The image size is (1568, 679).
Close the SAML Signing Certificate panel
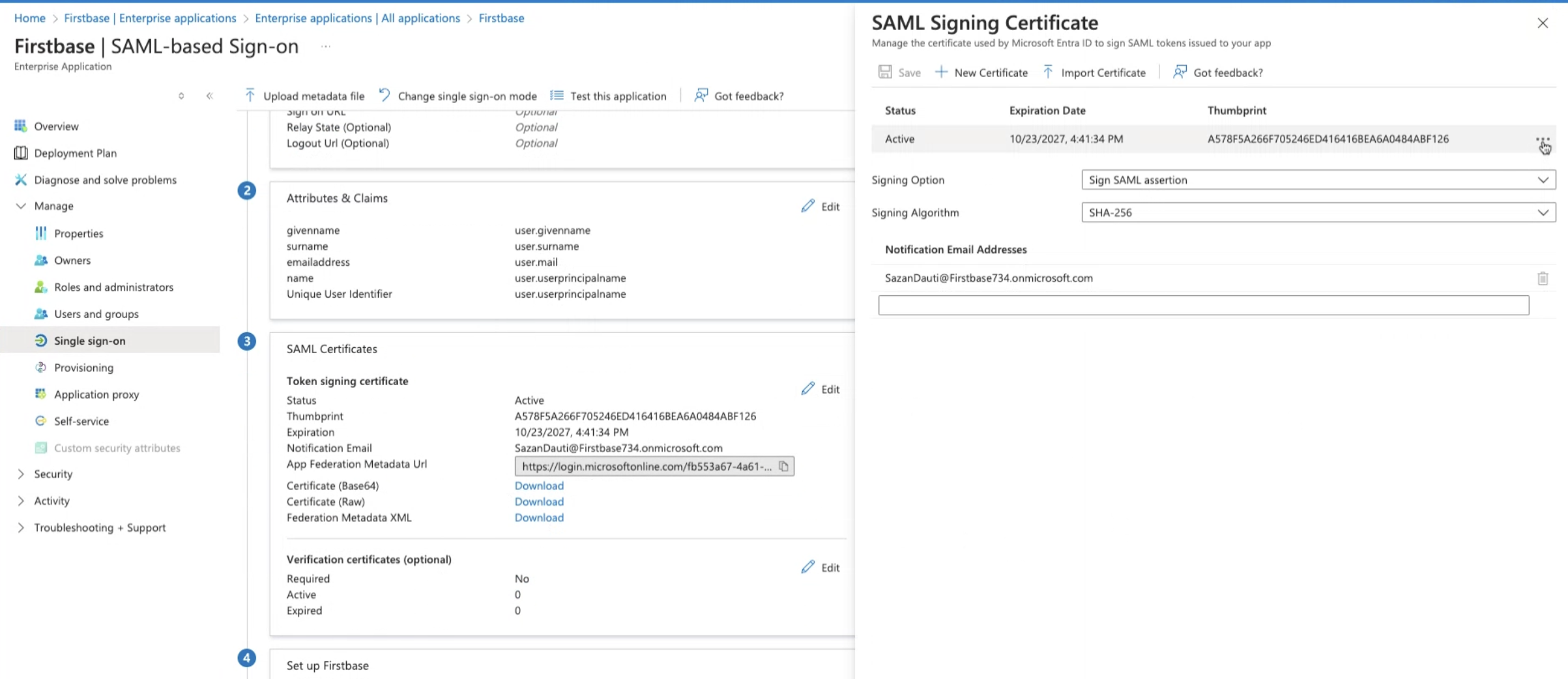pos(1542,23)
